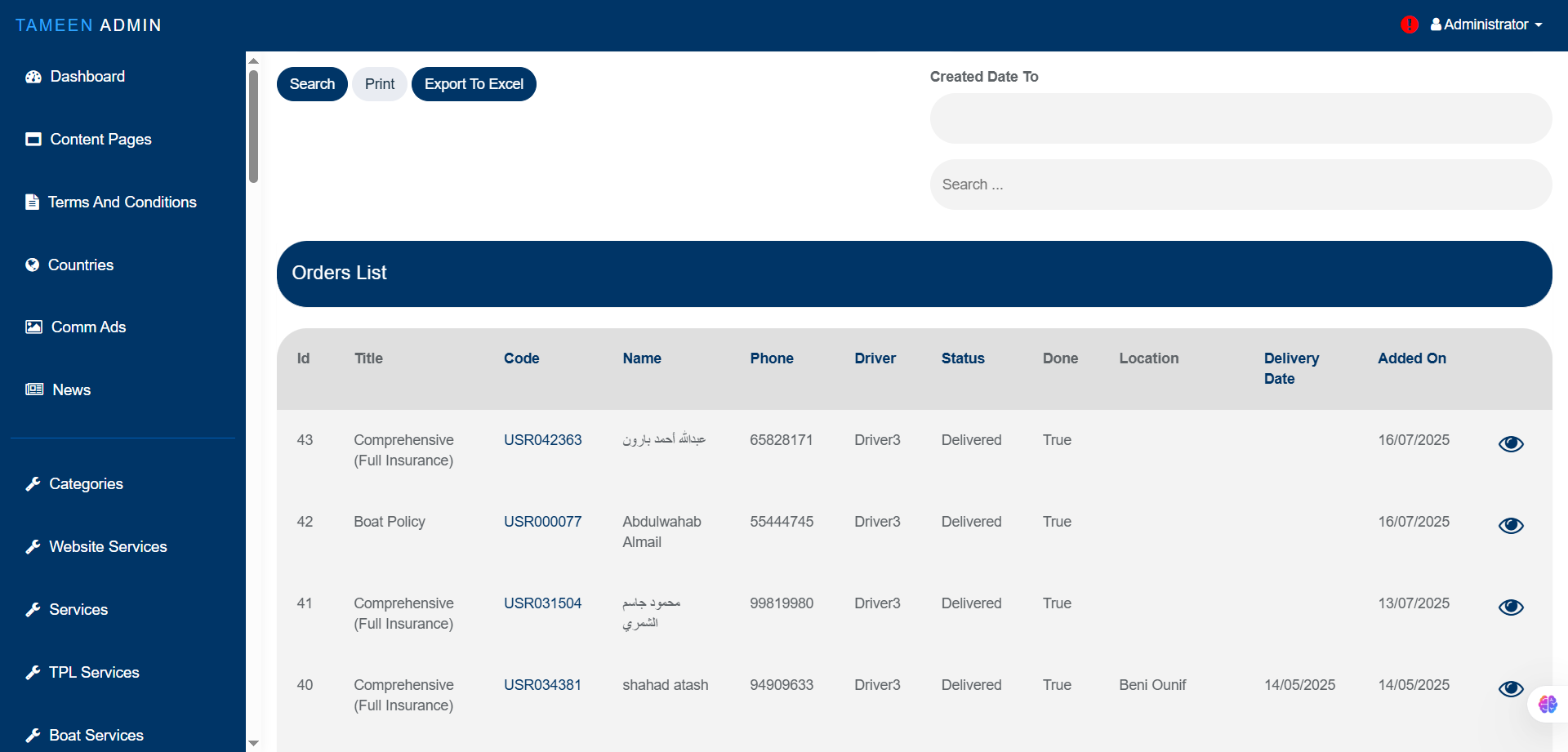
Task: View order 40 shahad atash eye icon
Action: 1511,688
